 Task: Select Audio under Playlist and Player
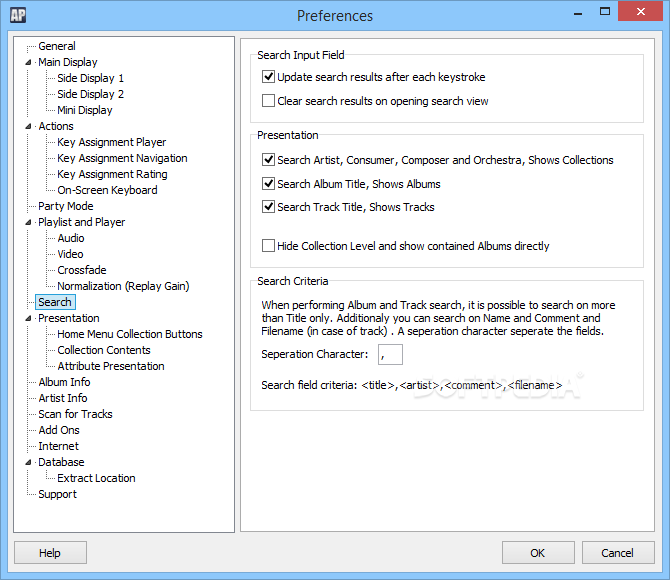pos(71,238)
